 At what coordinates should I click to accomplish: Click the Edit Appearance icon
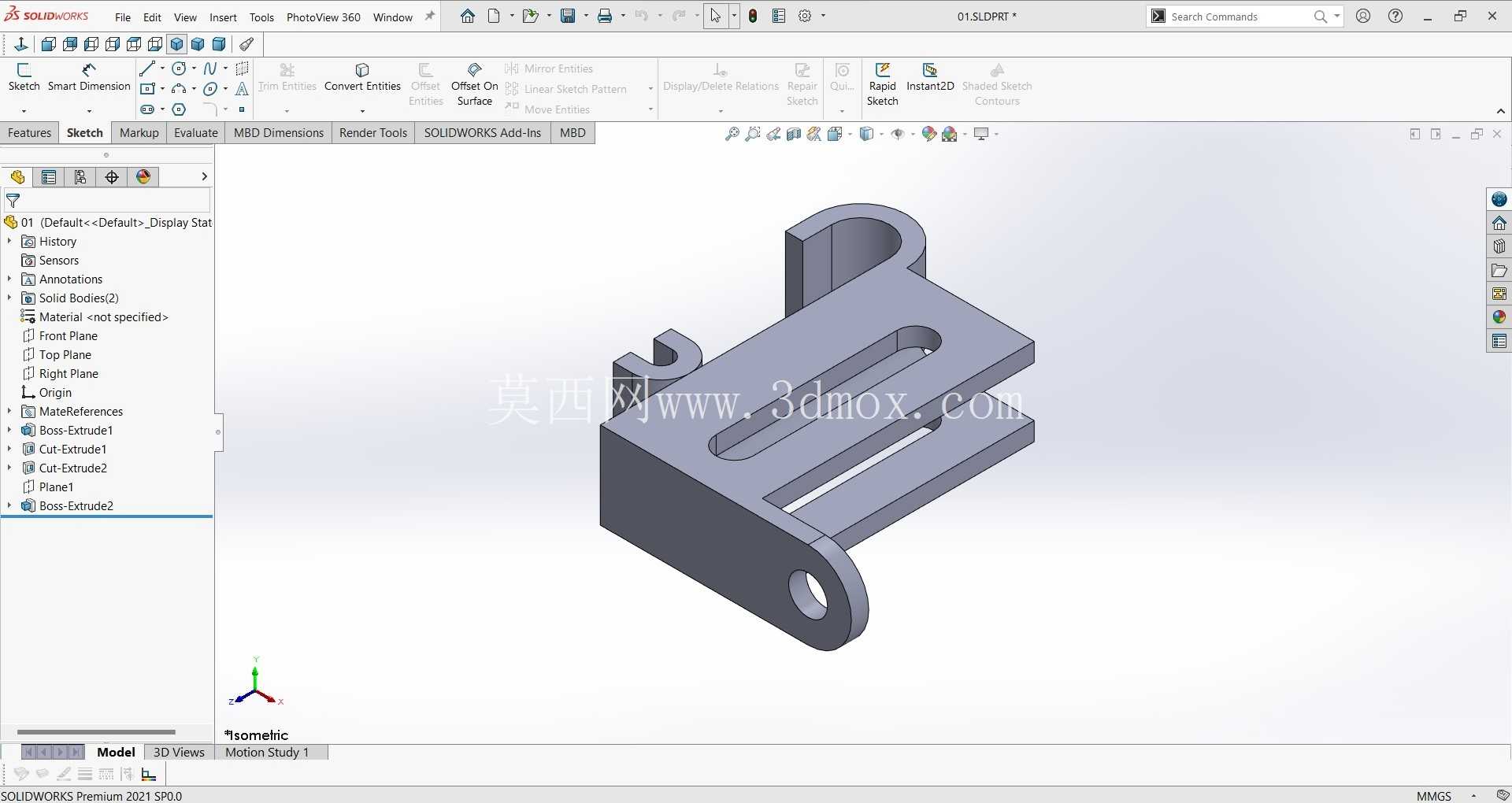929,134
